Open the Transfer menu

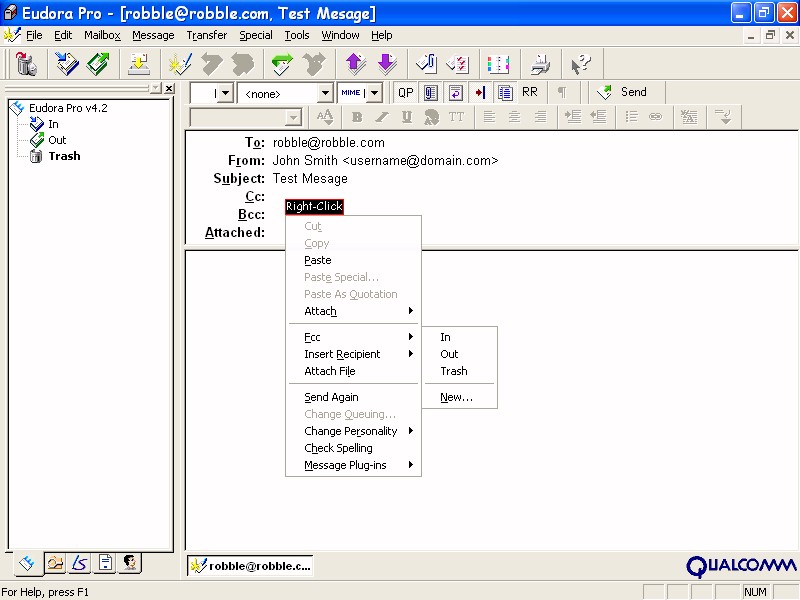click(x=207, y=35)
